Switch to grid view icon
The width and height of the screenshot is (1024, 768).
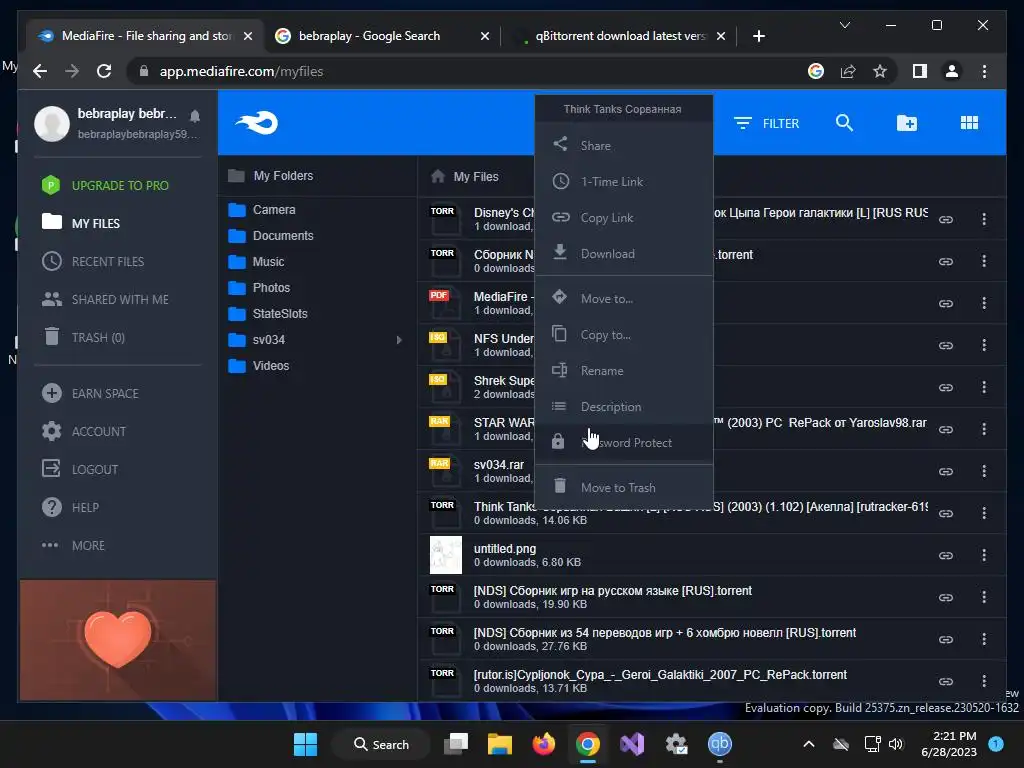(969, 123)
